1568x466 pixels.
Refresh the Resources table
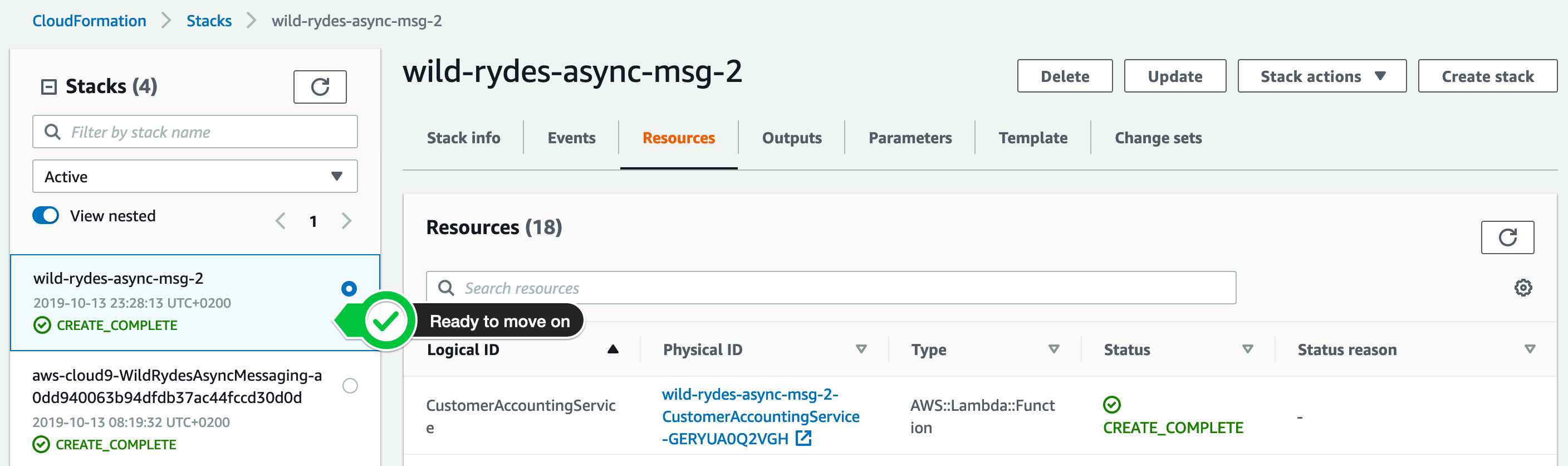[1507, 237]
